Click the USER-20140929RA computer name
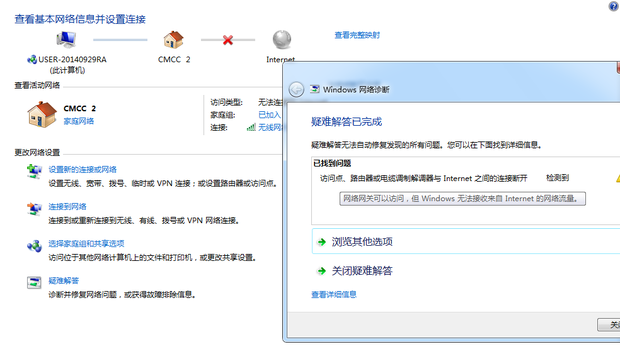The height and width of the screenshot is (364, 620). [x=72, y=59]
